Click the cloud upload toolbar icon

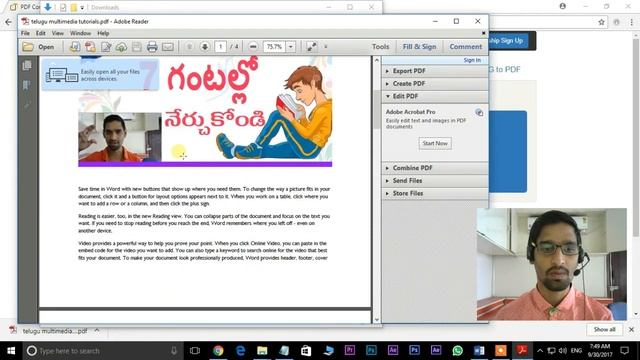[121, 47]
